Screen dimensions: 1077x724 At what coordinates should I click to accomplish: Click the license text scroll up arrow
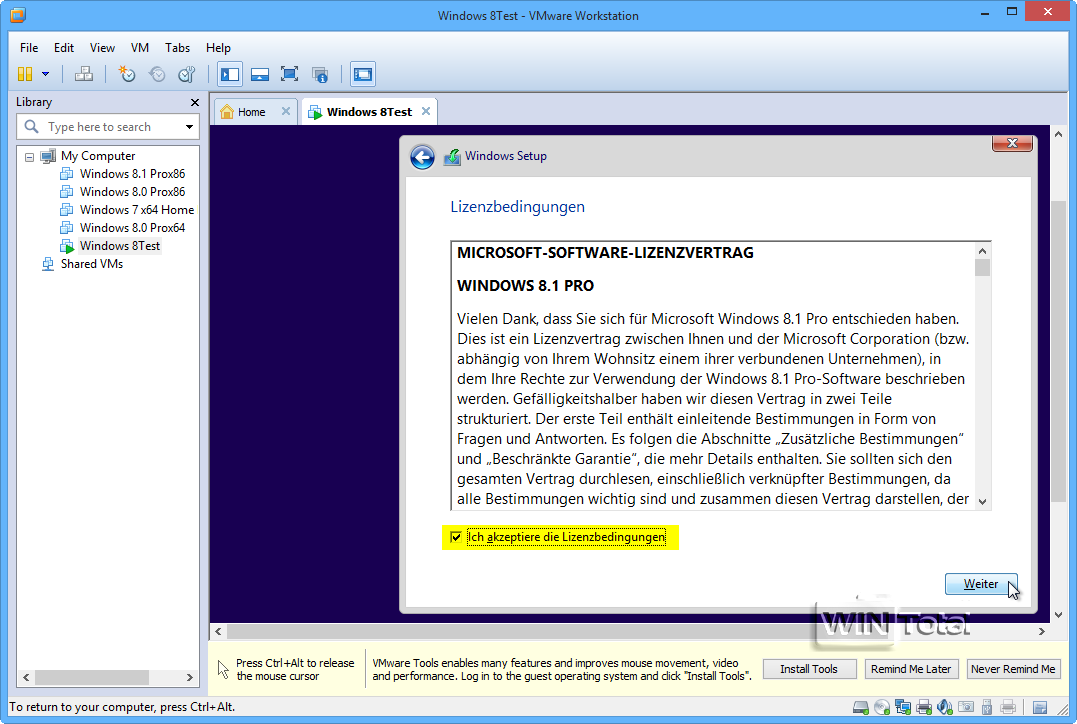click(x=982, y=251)
